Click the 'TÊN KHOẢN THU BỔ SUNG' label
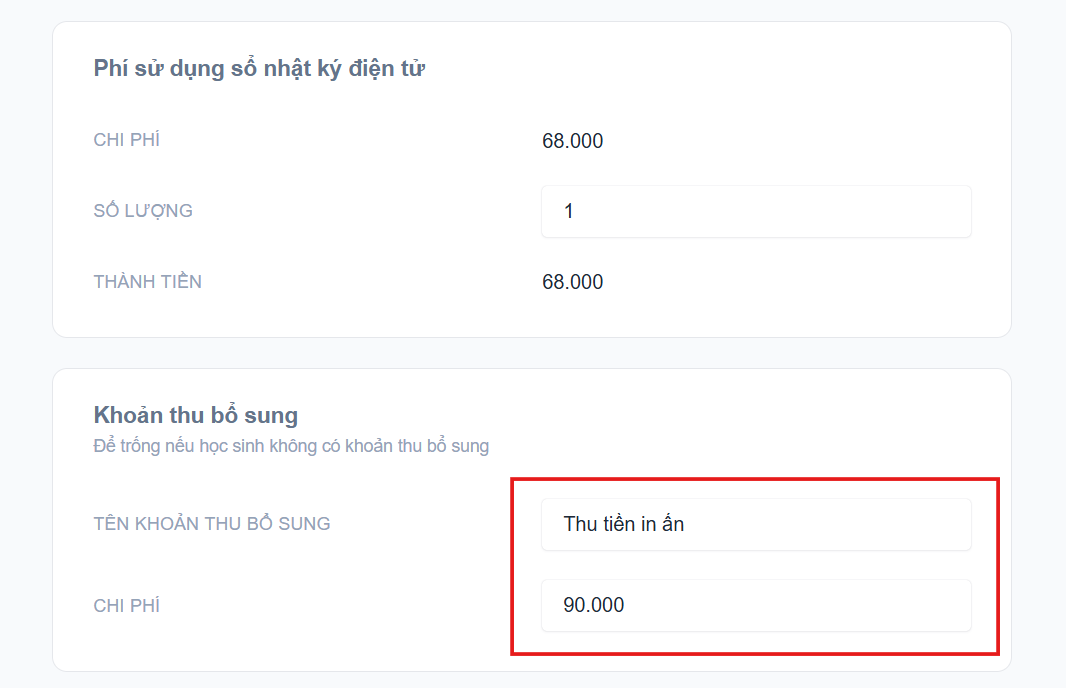The image size is (1066, 688). (x=212, y=524)
